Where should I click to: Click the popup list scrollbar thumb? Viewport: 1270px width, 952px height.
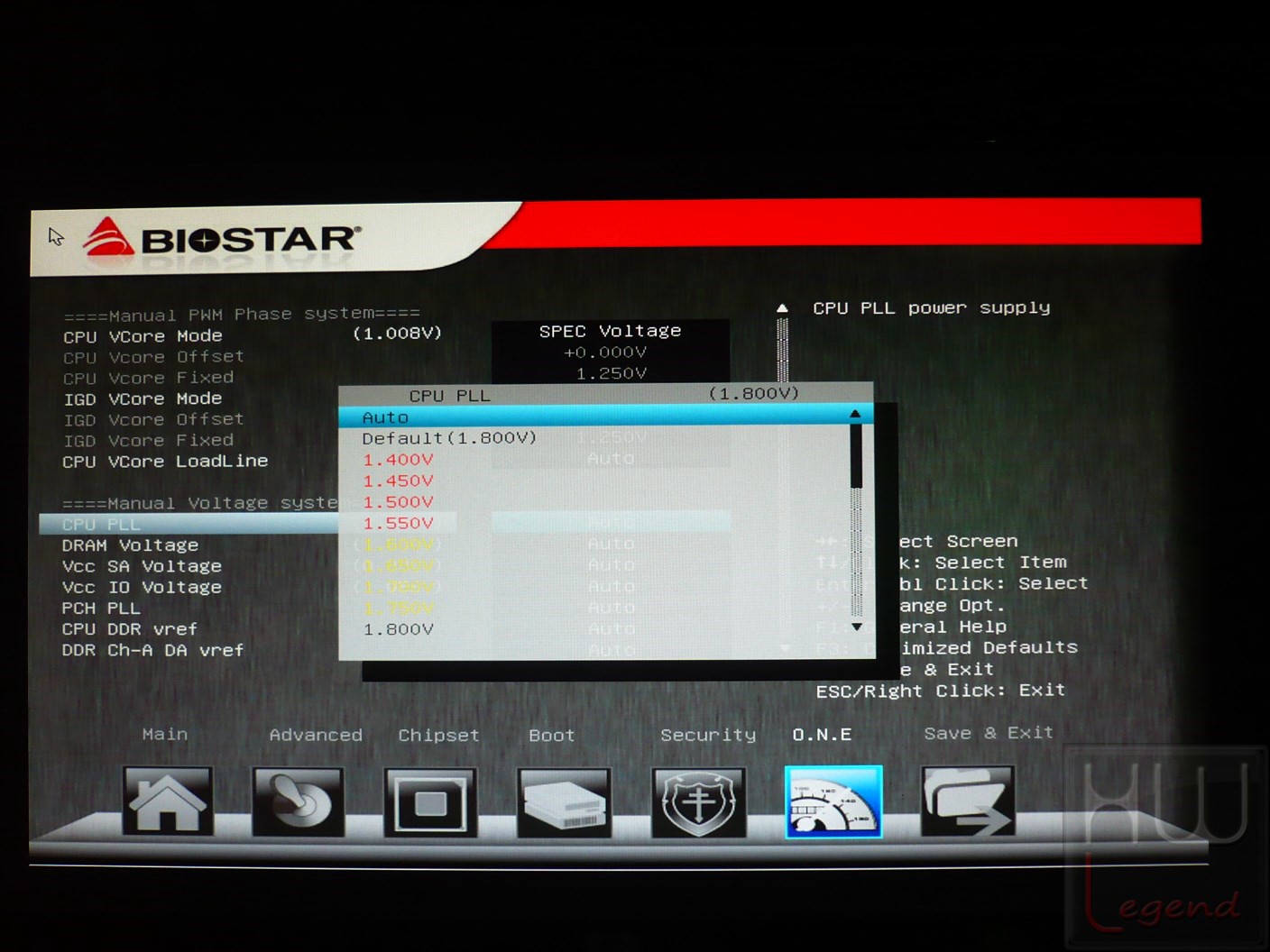tap(856, 455)
